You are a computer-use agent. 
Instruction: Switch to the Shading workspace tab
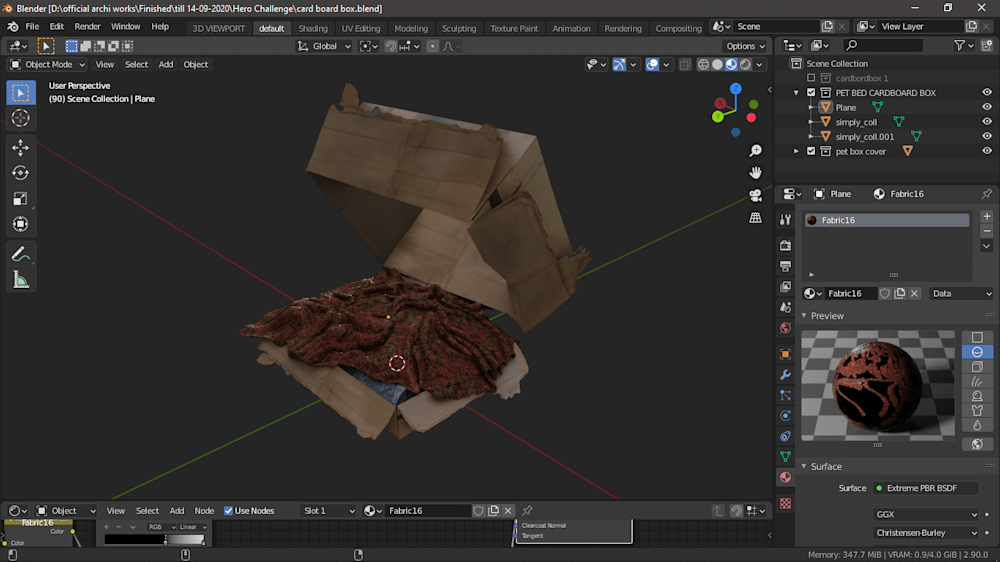(313, 28)
